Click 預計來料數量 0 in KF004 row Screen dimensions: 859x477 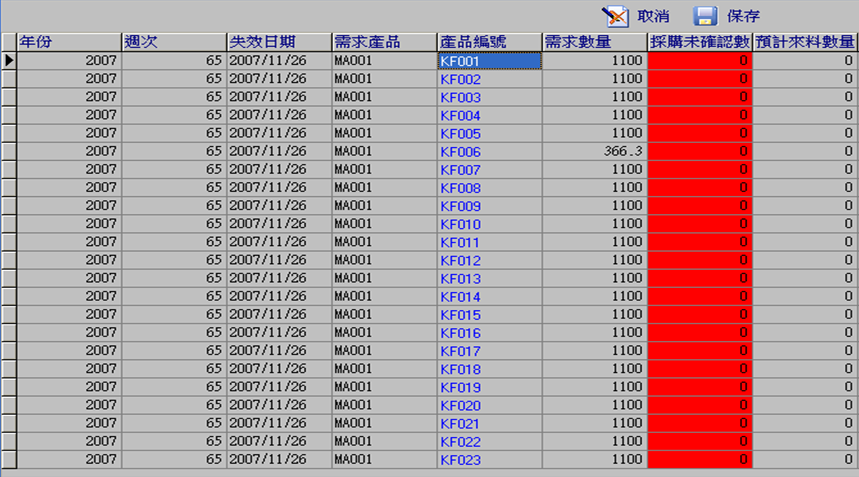coord(805,115)
